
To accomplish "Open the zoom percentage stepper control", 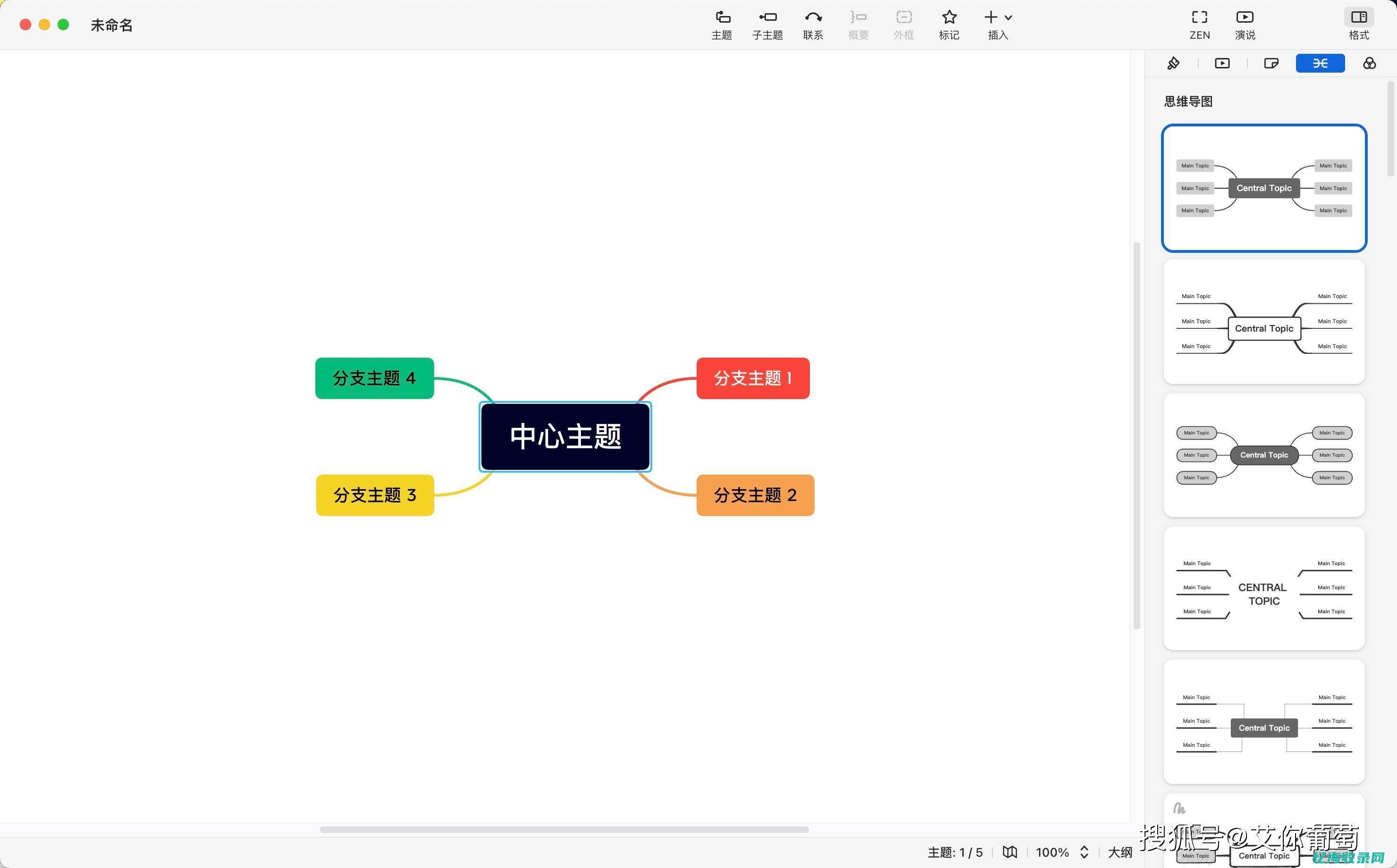I will click(x=1085, y=852).
